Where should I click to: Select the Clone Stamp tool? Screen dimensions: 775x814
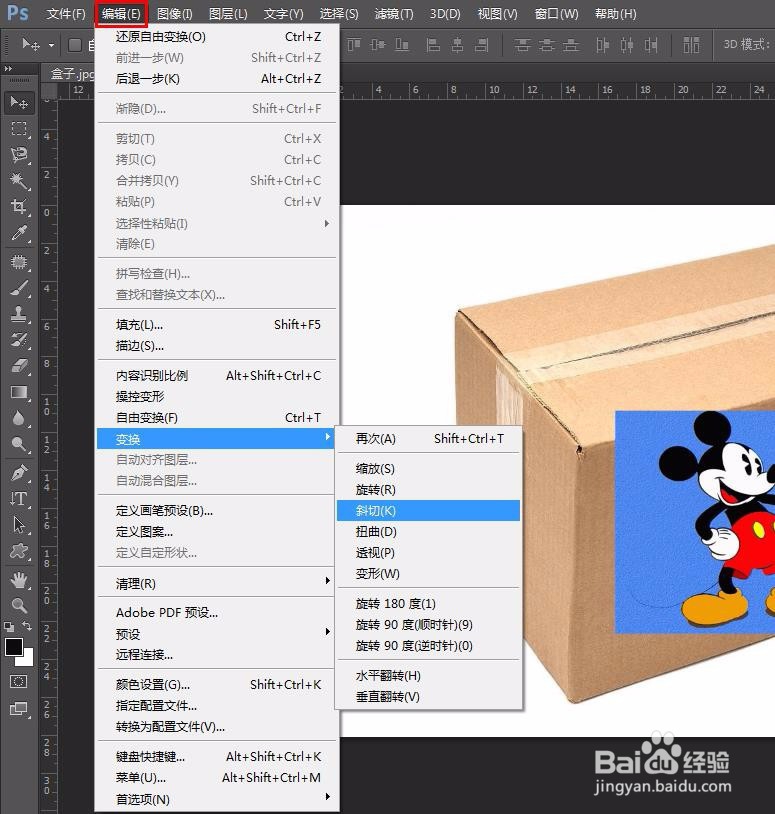(x=19, y=314)
